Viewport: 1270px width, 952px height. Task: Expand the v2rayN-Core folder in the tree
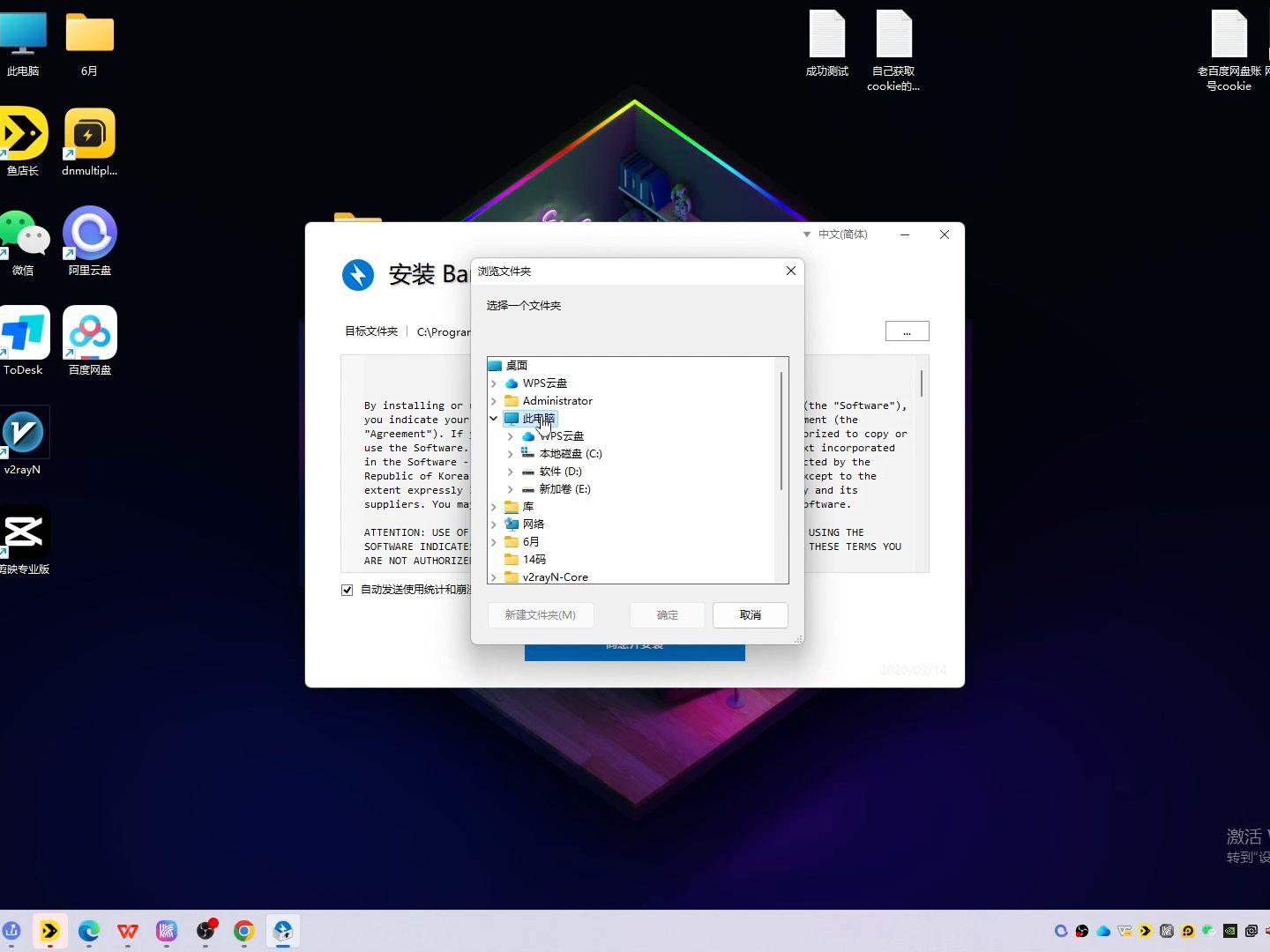click(x=494, y=577)
